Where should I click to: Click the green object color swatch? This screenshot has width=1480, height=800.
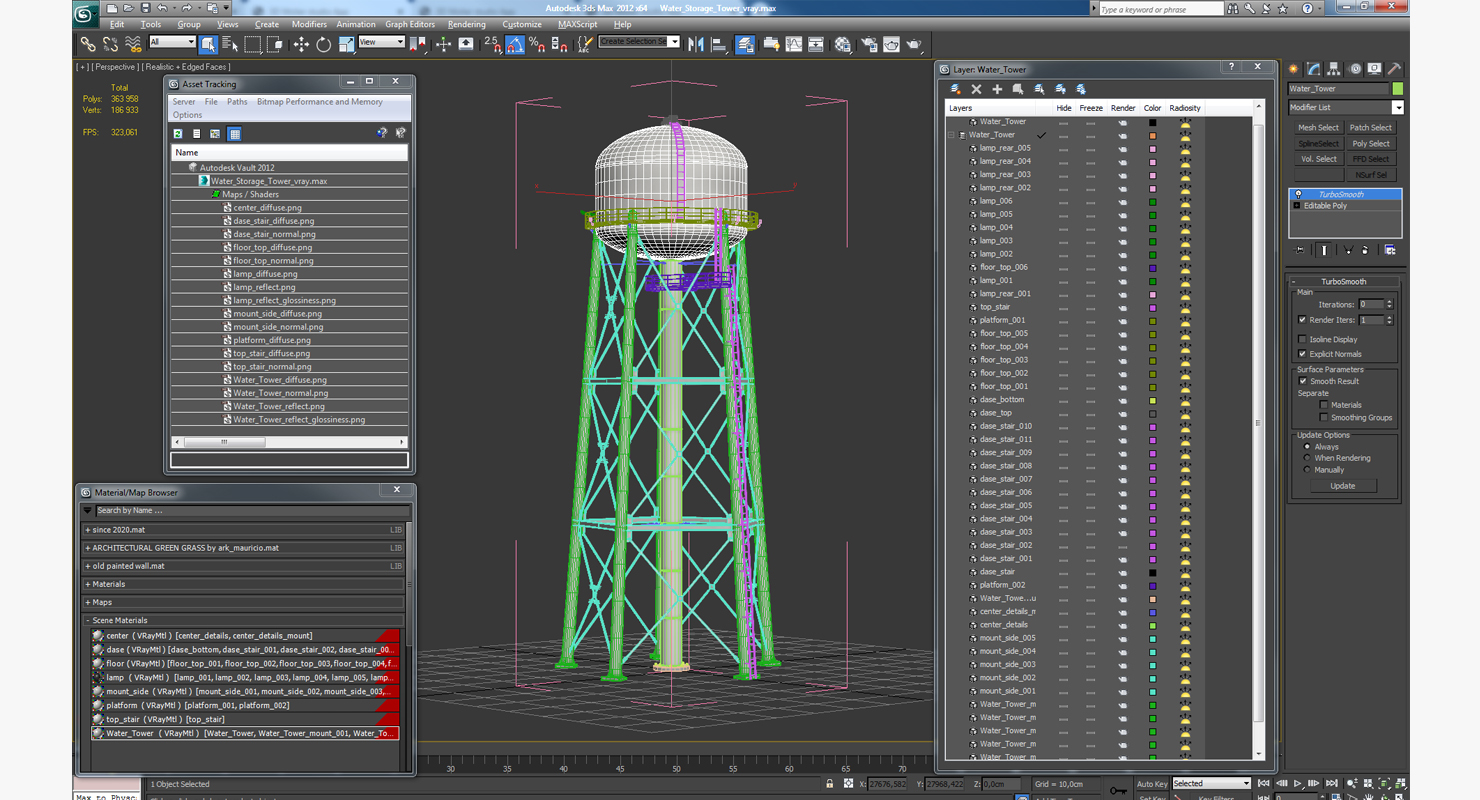tap(1398, 89)
